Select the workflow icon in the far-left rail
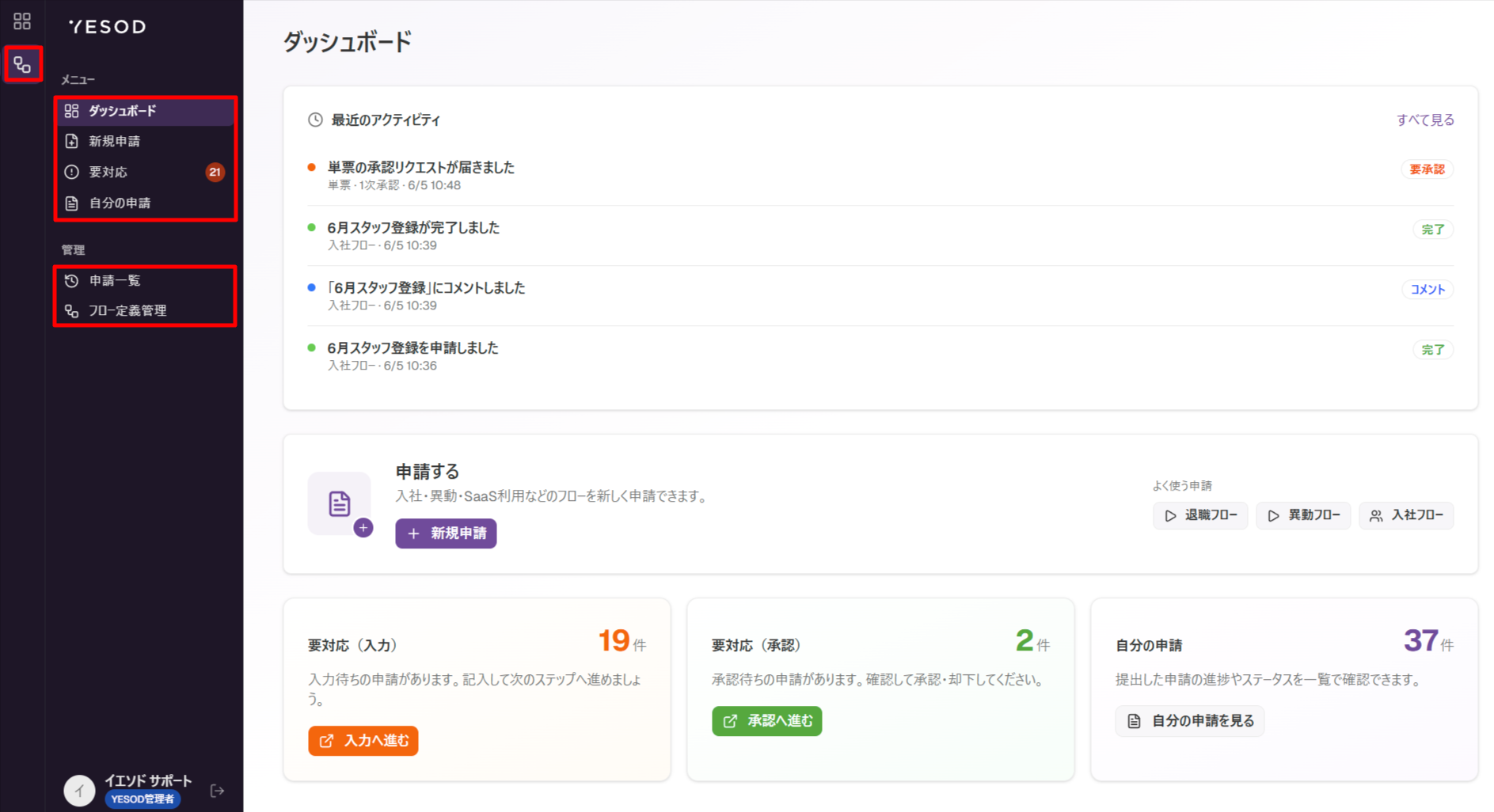This screenshot has width=1494, height=812. 22,65
